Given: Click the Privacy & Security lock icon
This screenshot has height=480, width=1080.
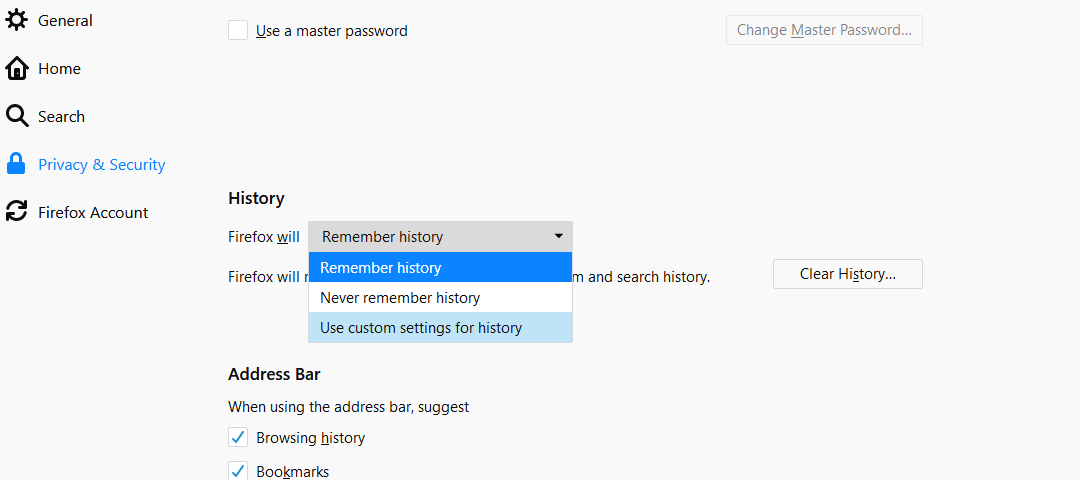Looking at the screenshot, I should tap(17, 164).
